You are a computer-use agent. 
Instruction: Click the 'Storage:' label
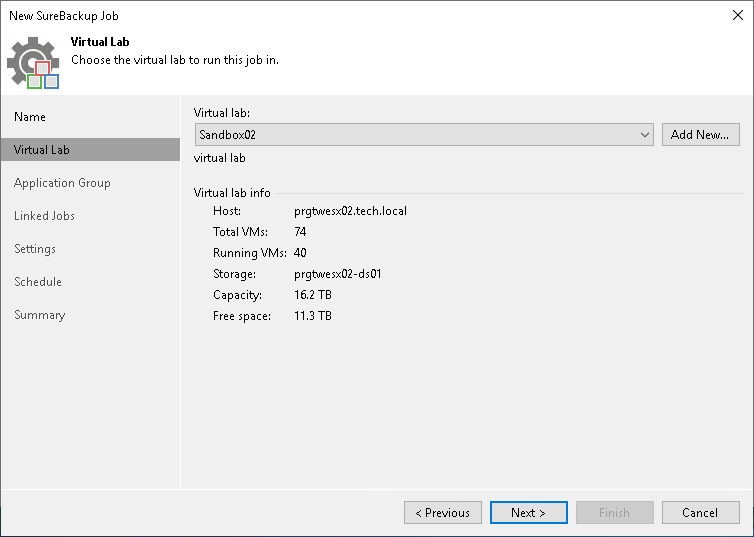(x=234, y=274)
